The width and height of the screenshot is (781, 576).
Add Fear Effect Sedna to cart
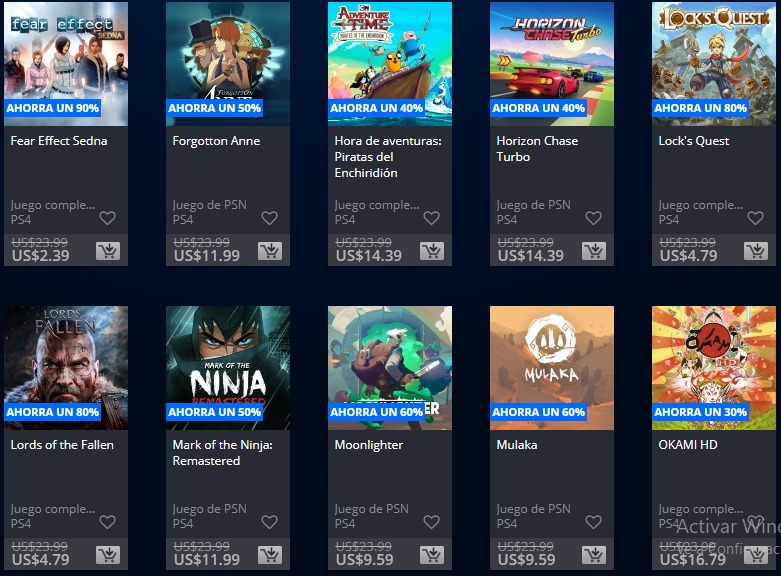pyautogui.click(x=108, y=251)
